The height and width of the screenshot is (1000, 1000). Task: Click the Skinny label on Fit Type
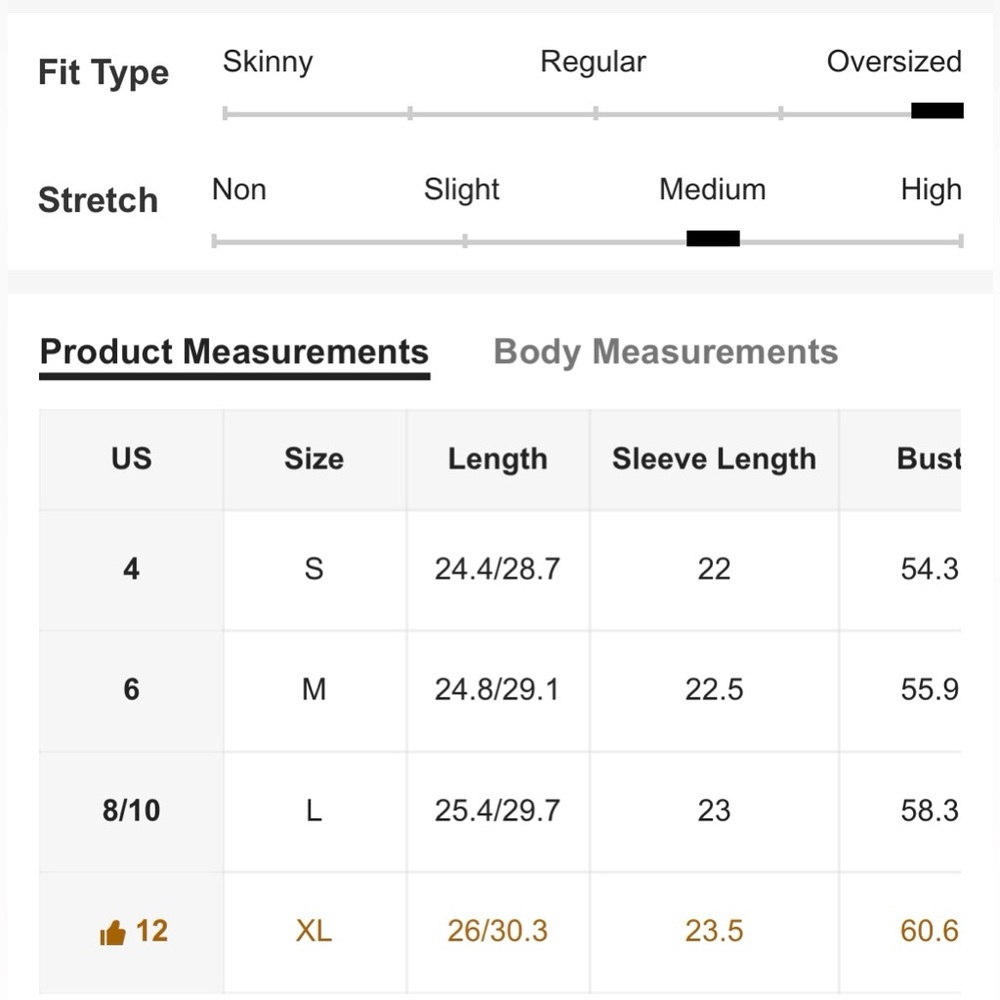[x=267, y=61]
